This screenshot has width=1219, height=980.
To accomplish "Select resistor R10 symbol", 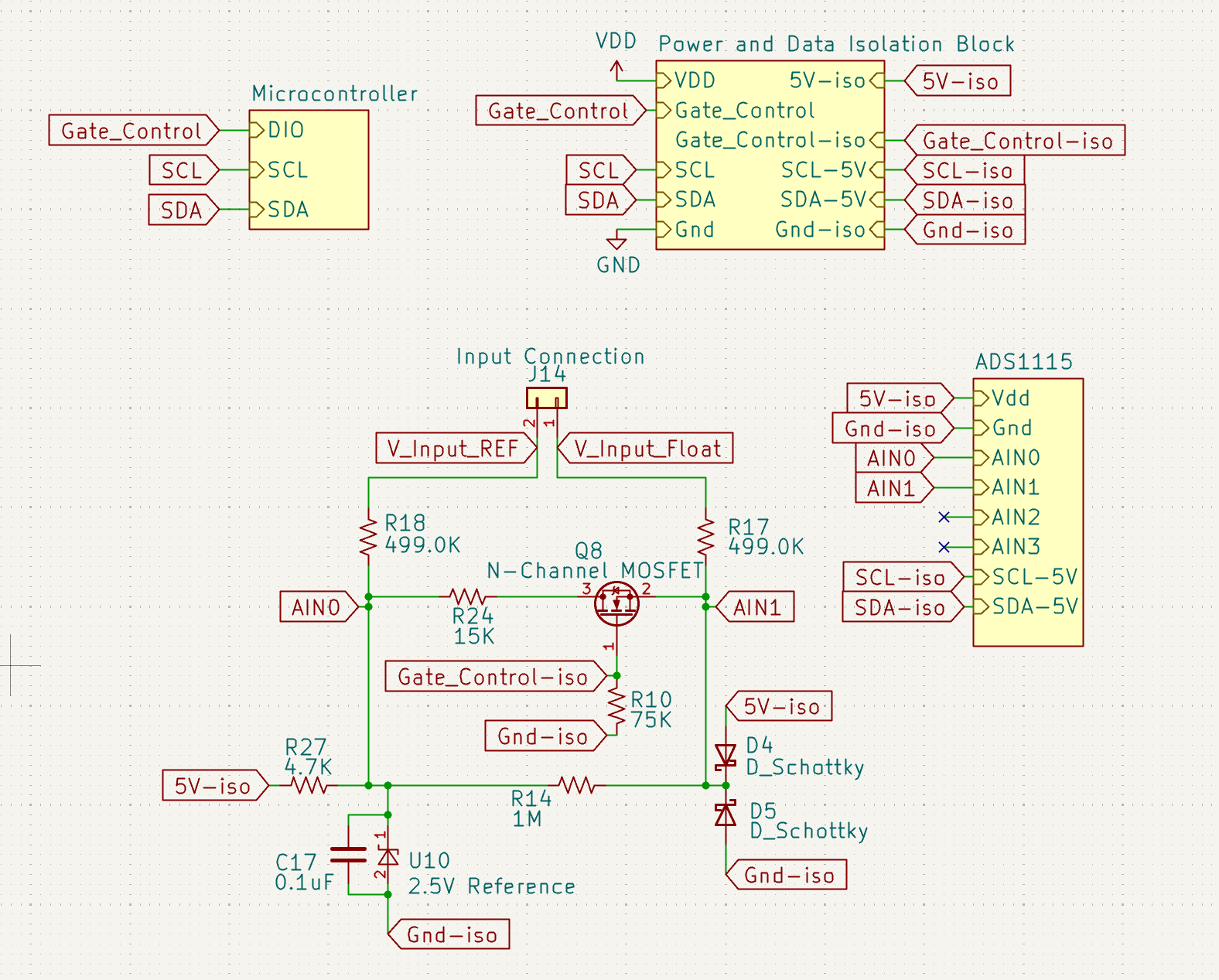I will 616,708.
